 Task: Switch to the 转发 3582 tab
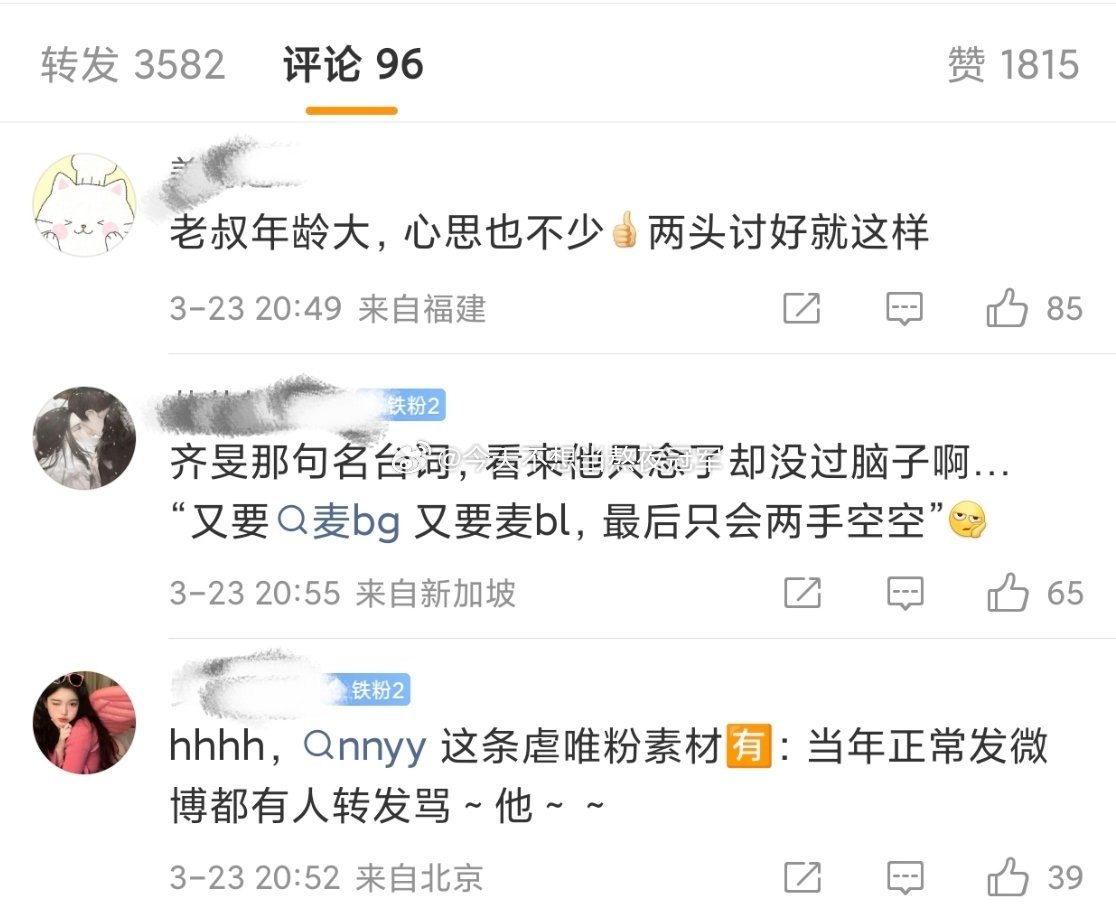(132, 64)
